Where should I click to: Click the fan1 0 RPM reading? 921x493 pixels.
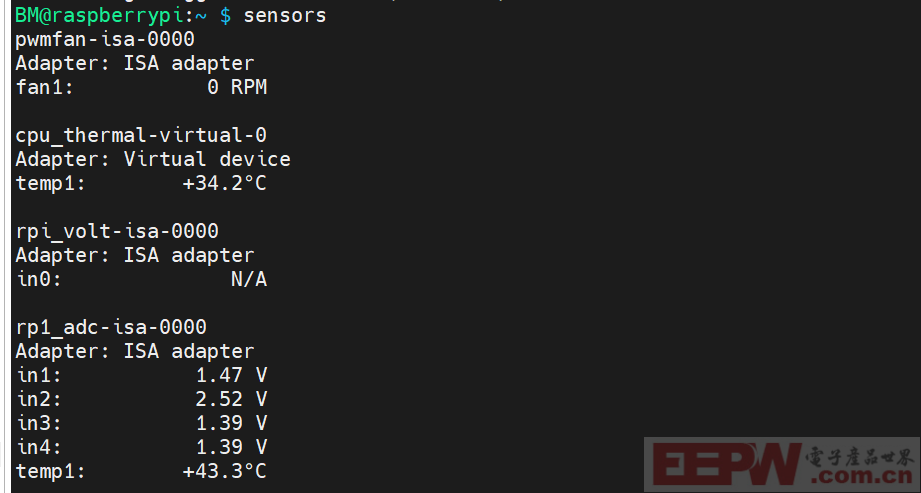click(141, 87)
